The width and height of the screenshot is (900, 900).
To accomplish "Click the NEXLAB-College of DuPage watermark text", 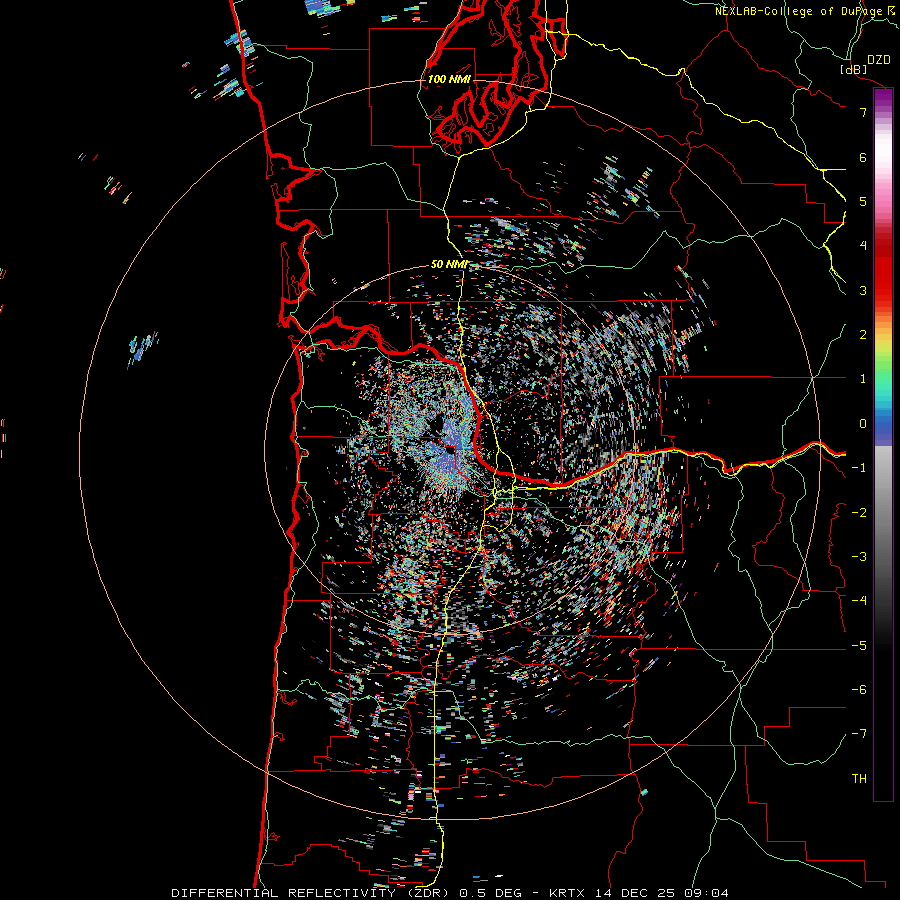I will pos(807,11).
